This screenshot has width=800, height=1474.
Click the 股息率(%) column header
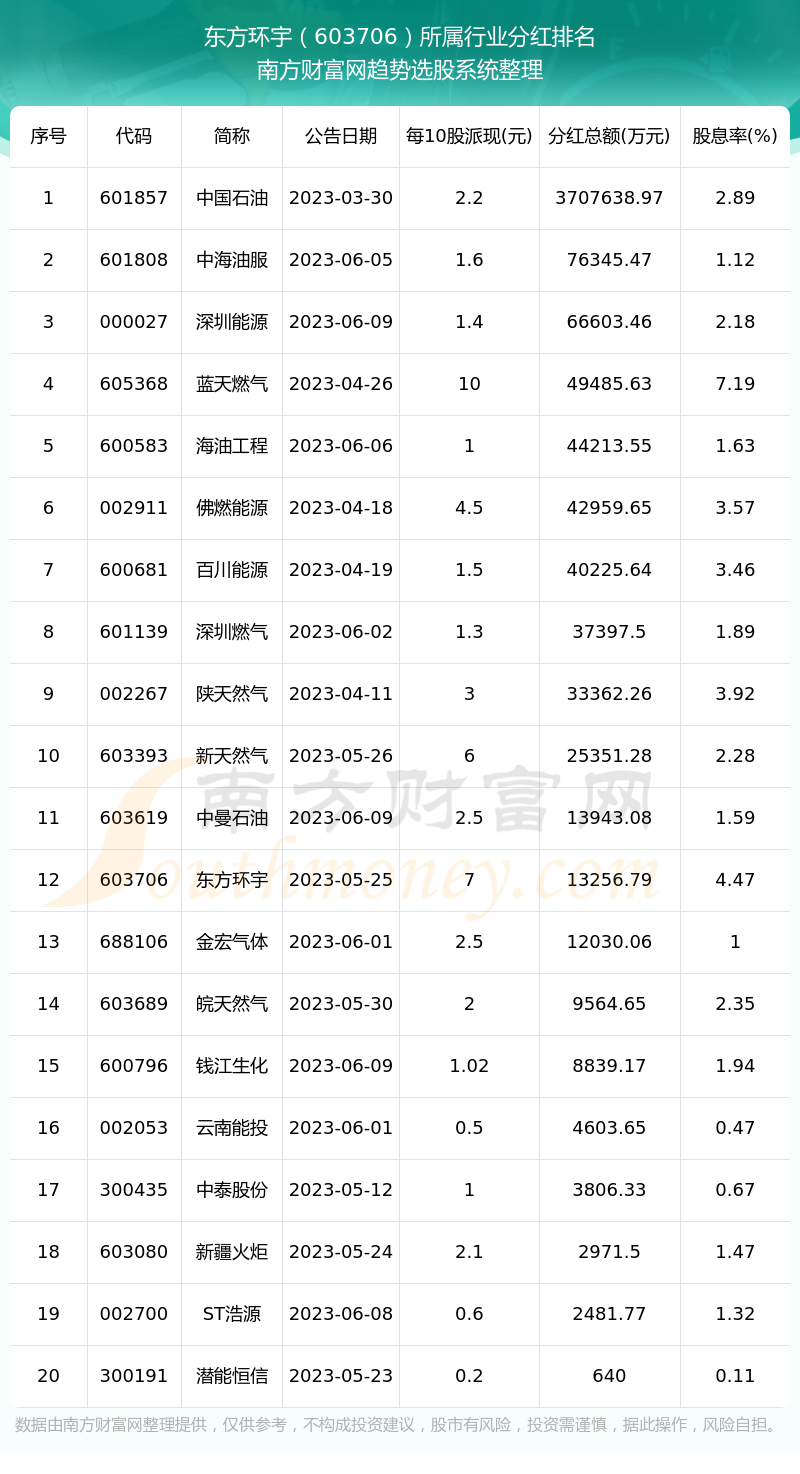pyautogui.click(x=734, y=136)
